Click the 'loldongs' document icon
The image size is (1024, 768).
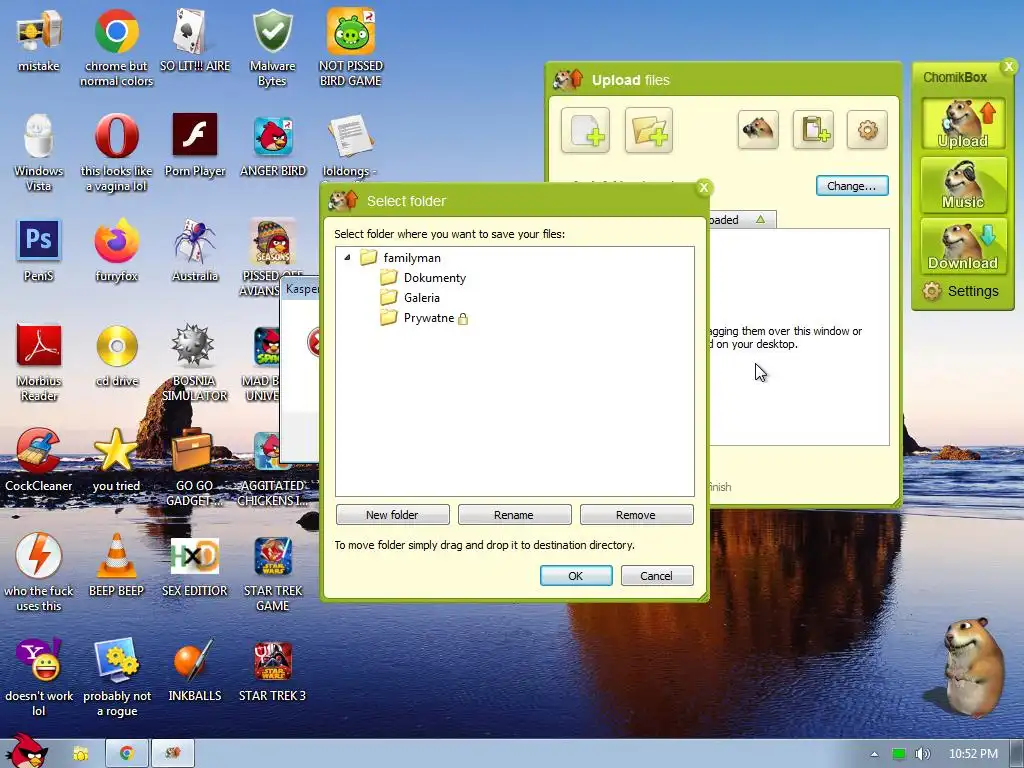(351, 146)
